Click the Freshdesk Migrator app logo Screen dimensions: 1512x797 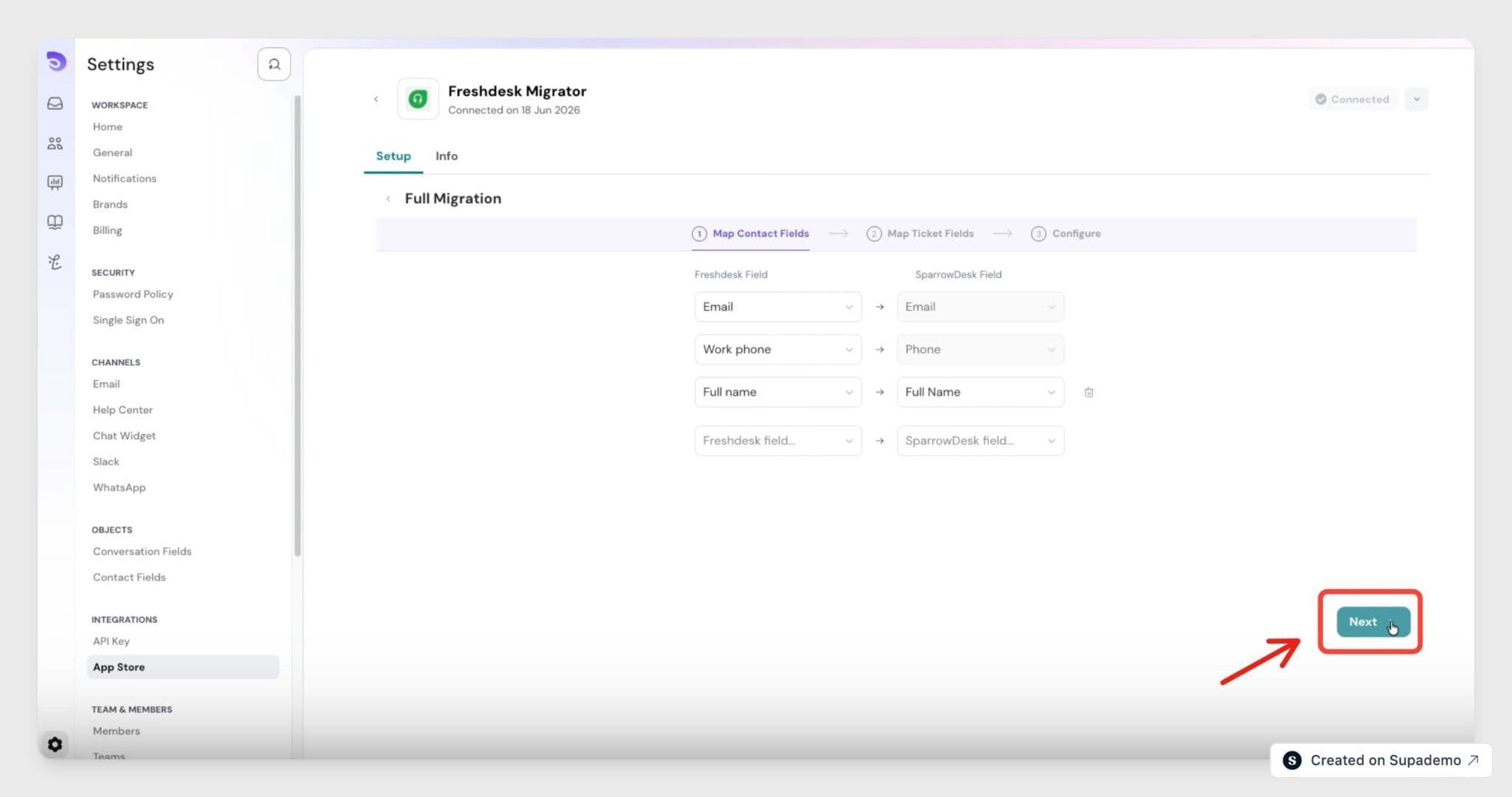[418, 99]
